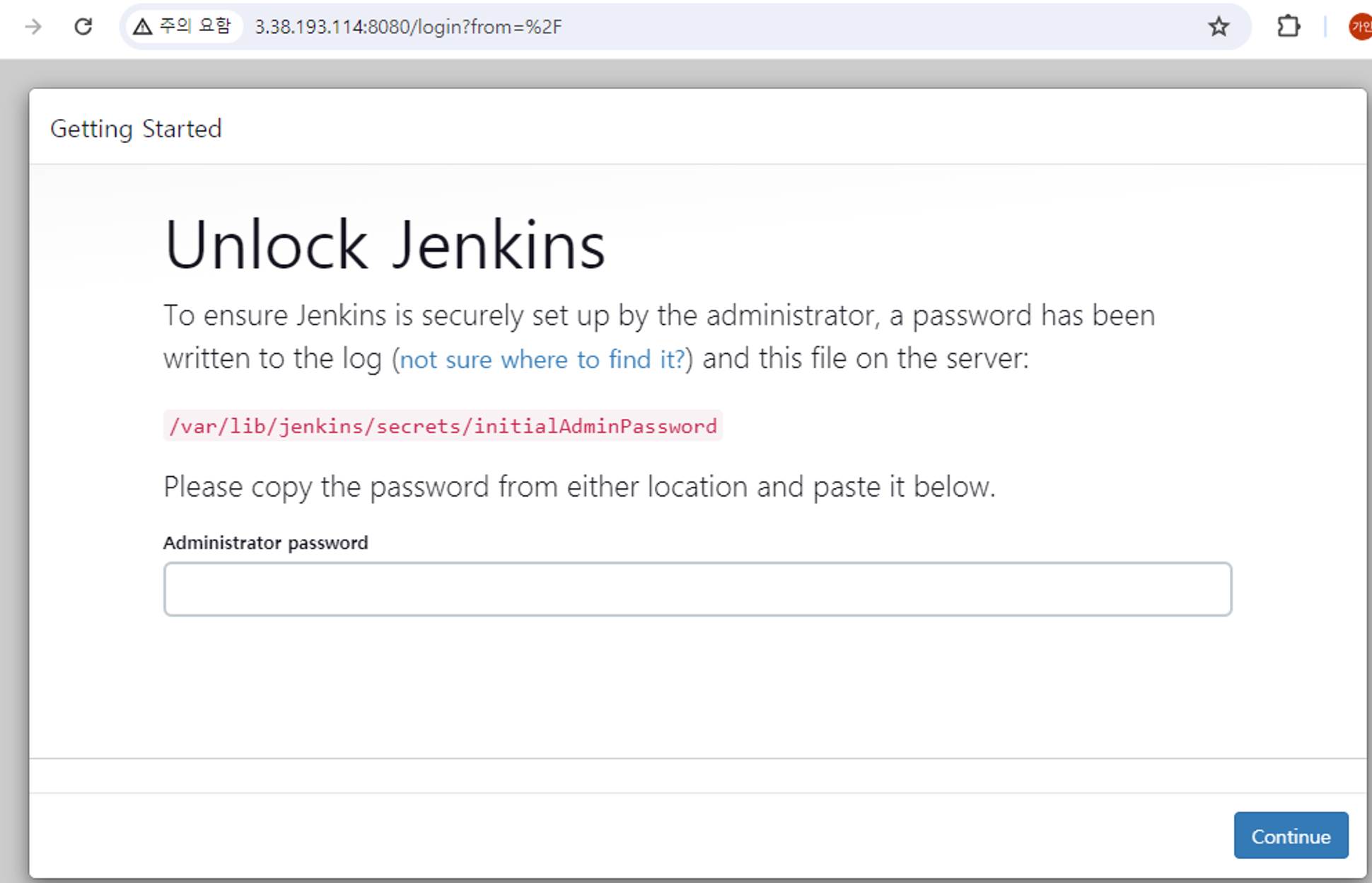The image size is (1372, 883).
Task: Bookmark this page with the star icon
Action: click(x=1218, y=27)
